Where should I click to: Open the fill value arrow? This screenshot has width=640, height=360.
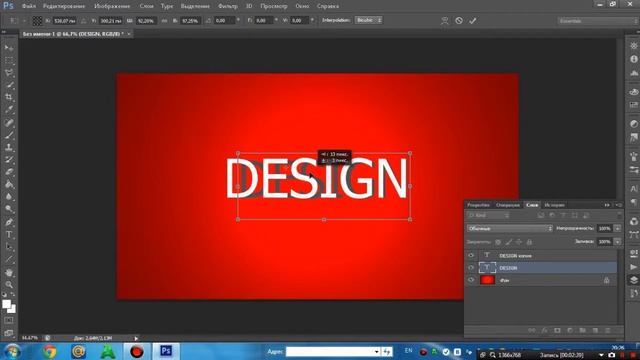[x=618, y=242]
